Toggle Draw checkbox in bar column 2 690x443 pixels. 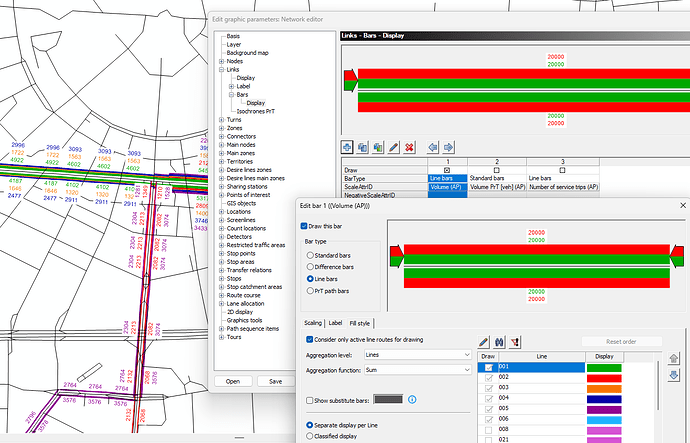(497, 170)
